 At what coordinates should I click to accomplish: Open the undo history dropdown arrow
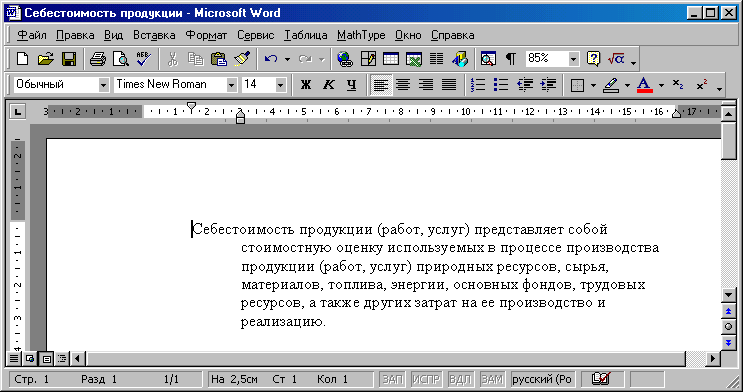287,59
